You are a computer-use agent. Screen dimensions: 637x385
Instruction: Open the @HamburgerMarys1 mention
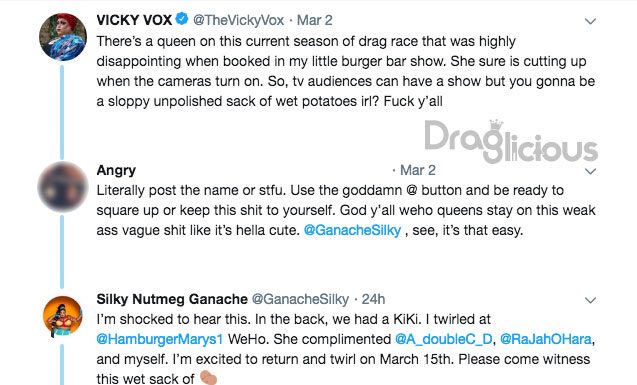coord(160,339)
